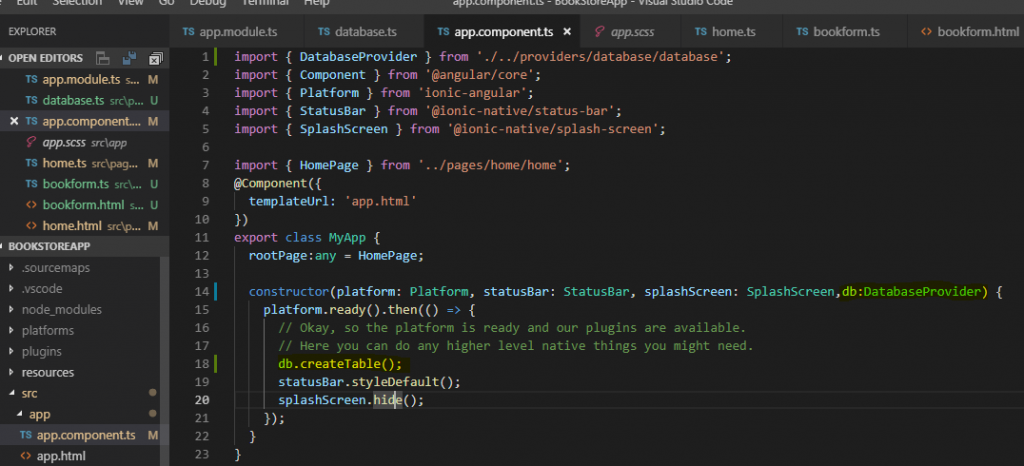
Task: Switch to the app.scss tab
Action: (x=633, y=32)
